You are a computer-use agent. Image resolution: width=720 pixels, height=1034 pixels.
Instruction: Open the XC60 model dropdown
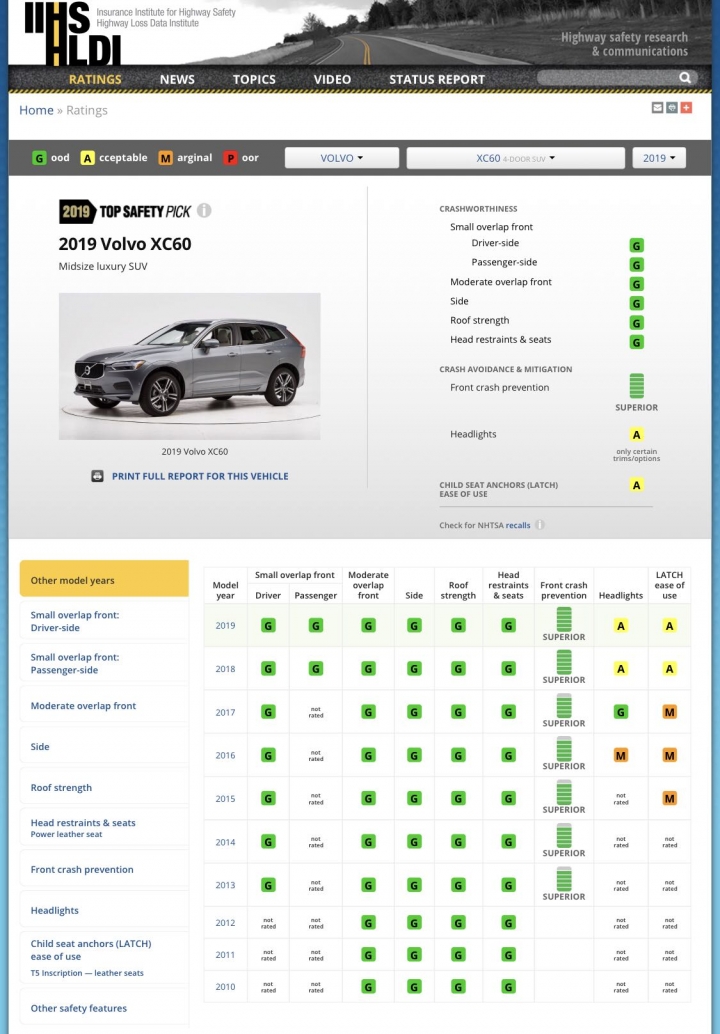coord(516,158)
